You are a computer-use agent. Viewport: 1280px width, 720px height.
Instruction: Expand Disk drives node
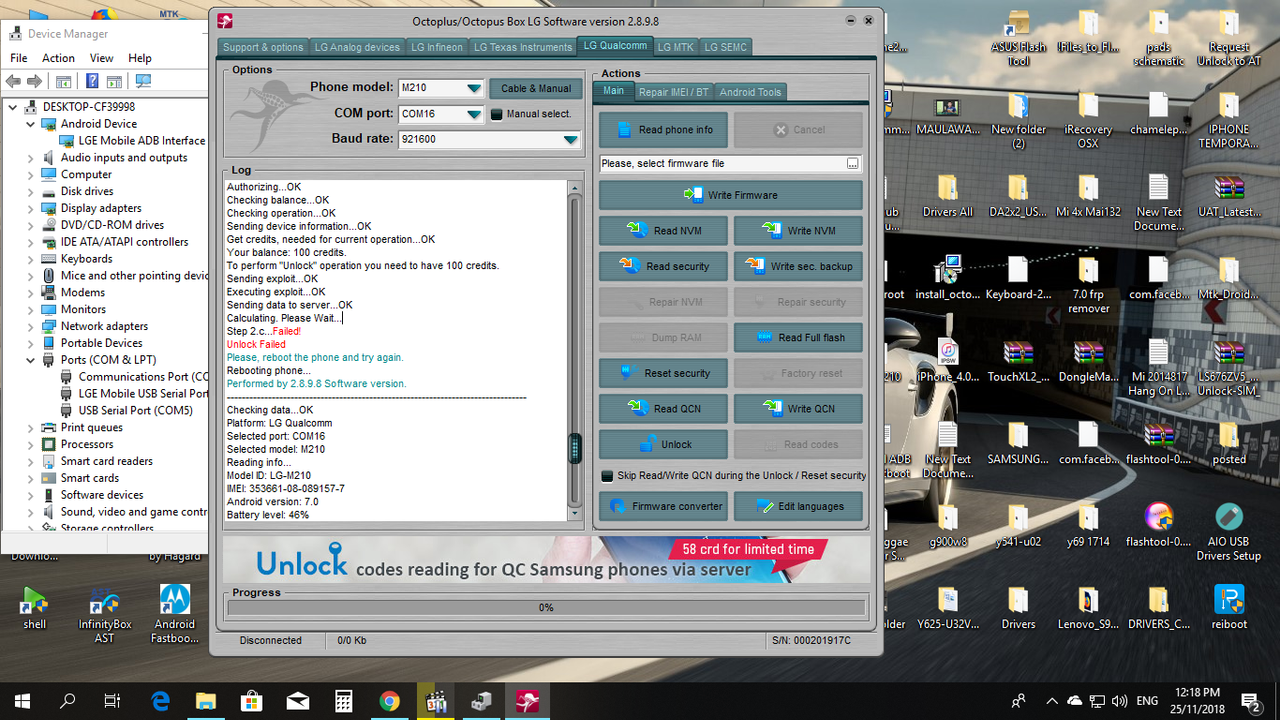(31, 191)
